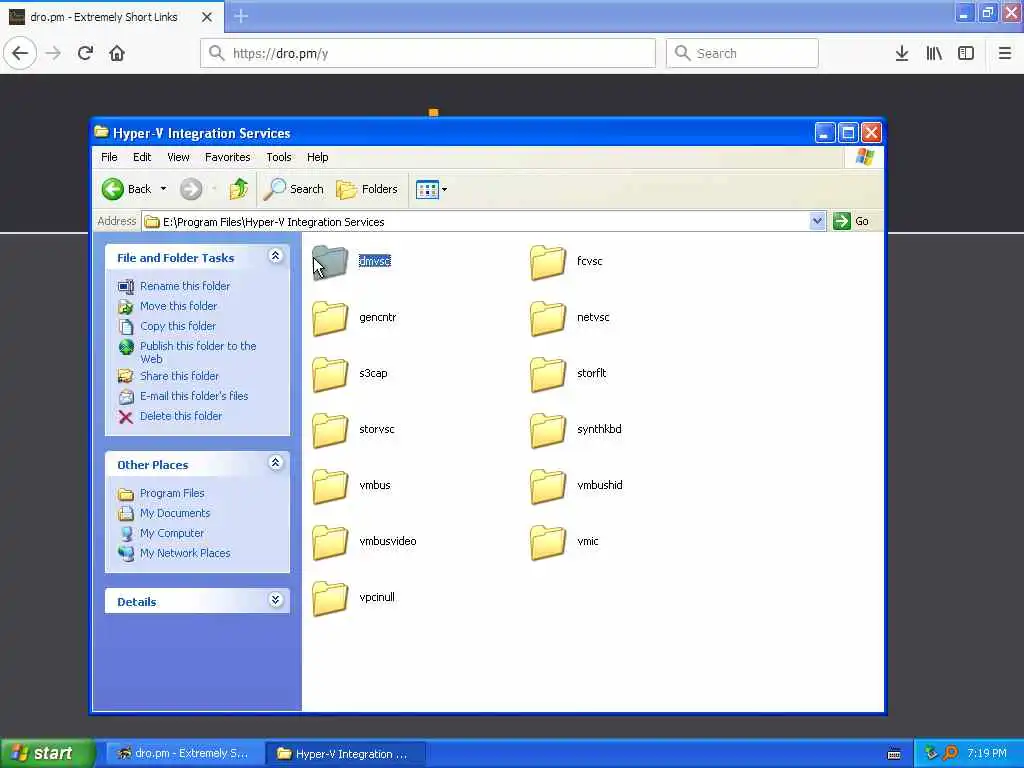Image resolution: width=1024 pixels, height=768 pixels.
Task: Open Back button history dropdown arrow
Action: click(x=163, y=189)
